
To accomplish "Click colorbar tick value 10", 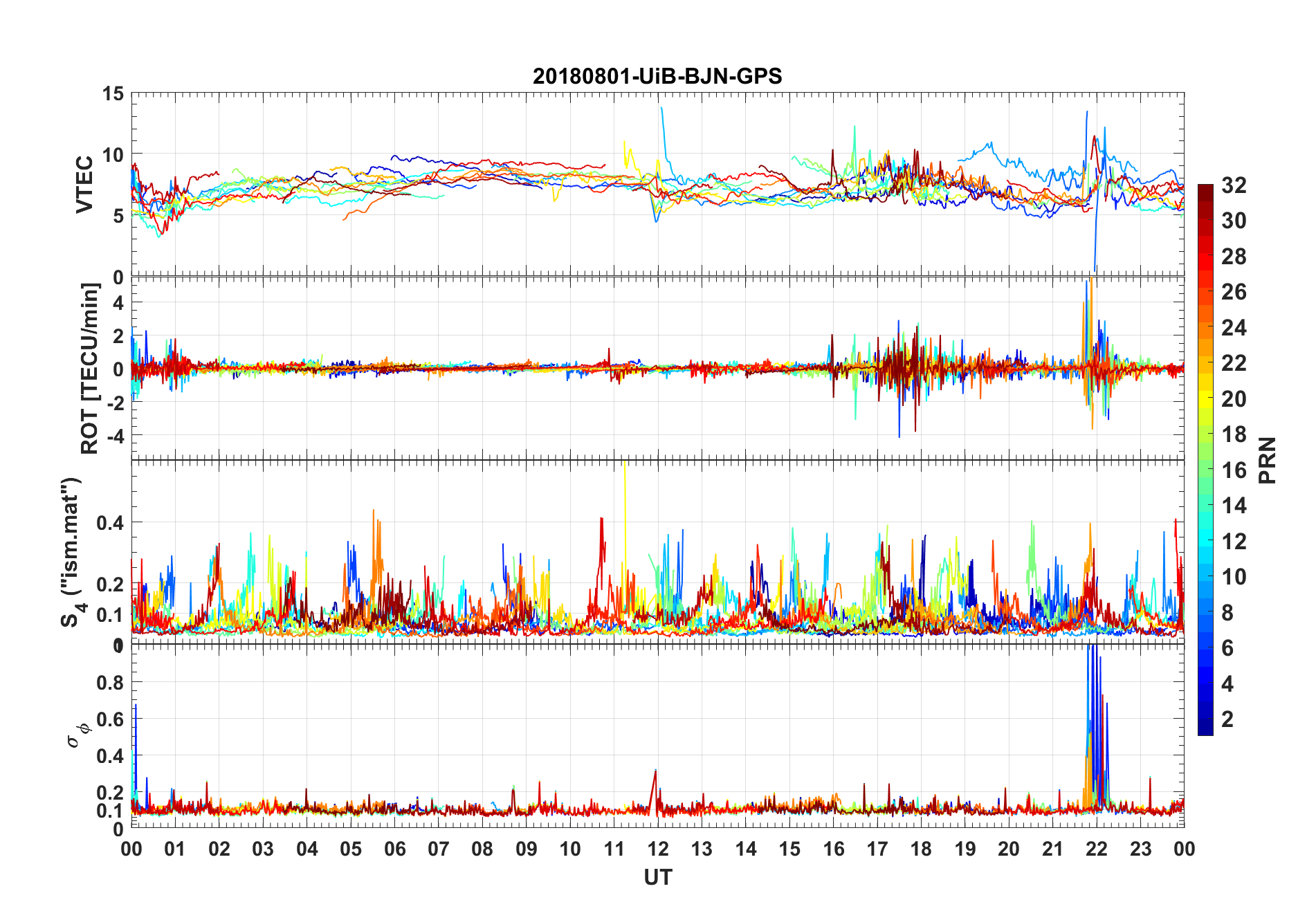I will (1234, 577).
